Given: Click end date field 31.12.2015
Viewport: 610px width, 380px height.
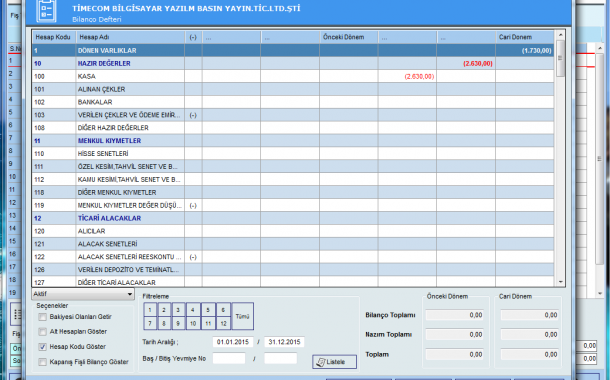Looking at the screenshot, I should tap(284, 342).
